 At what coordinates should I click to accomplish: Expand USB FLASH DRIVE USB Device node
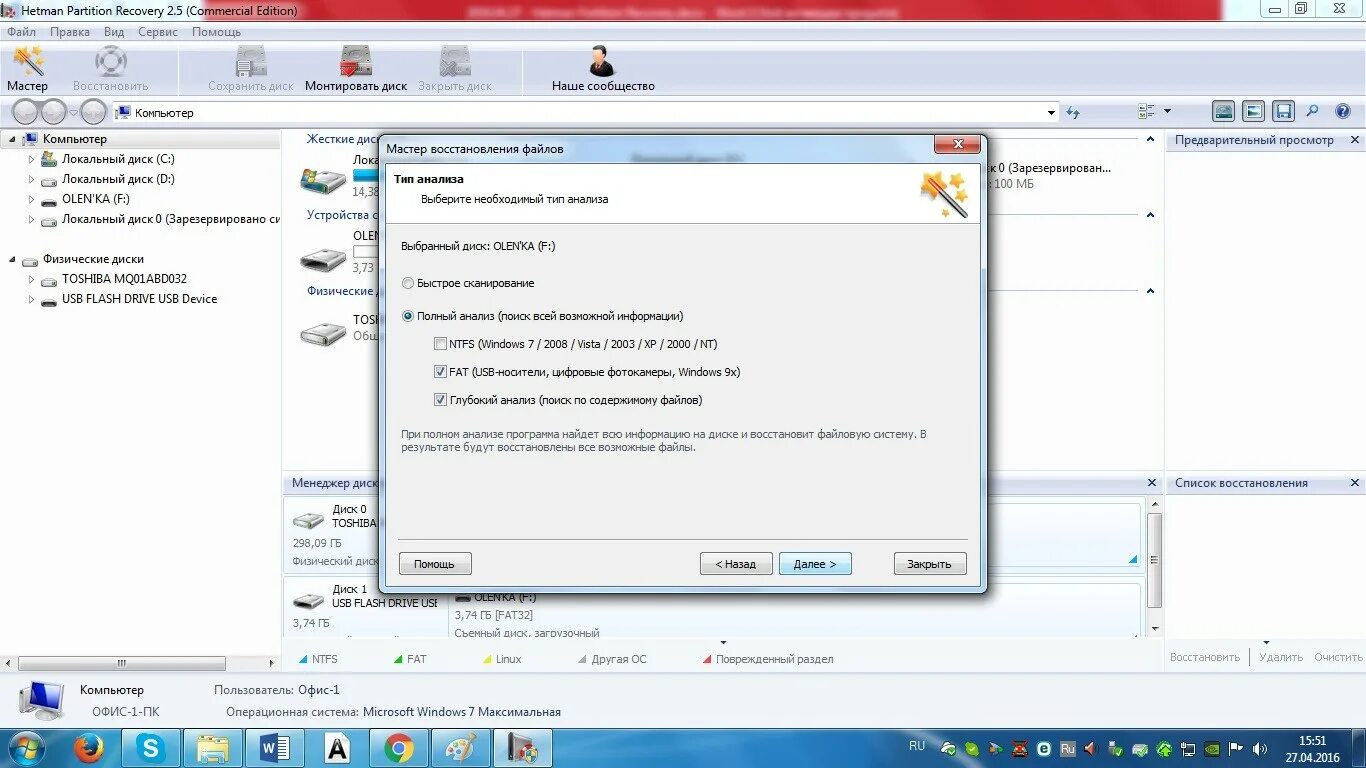pos(31,299)
